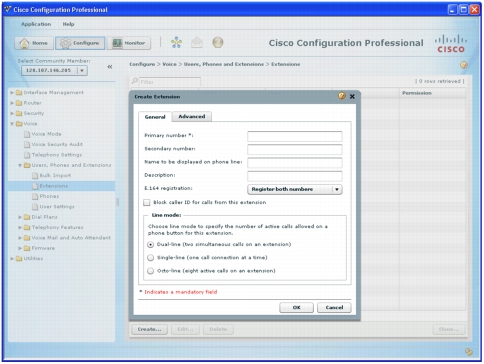
Task: Click the envelope feedback icon in toolbar
Action: click(197, 42)
